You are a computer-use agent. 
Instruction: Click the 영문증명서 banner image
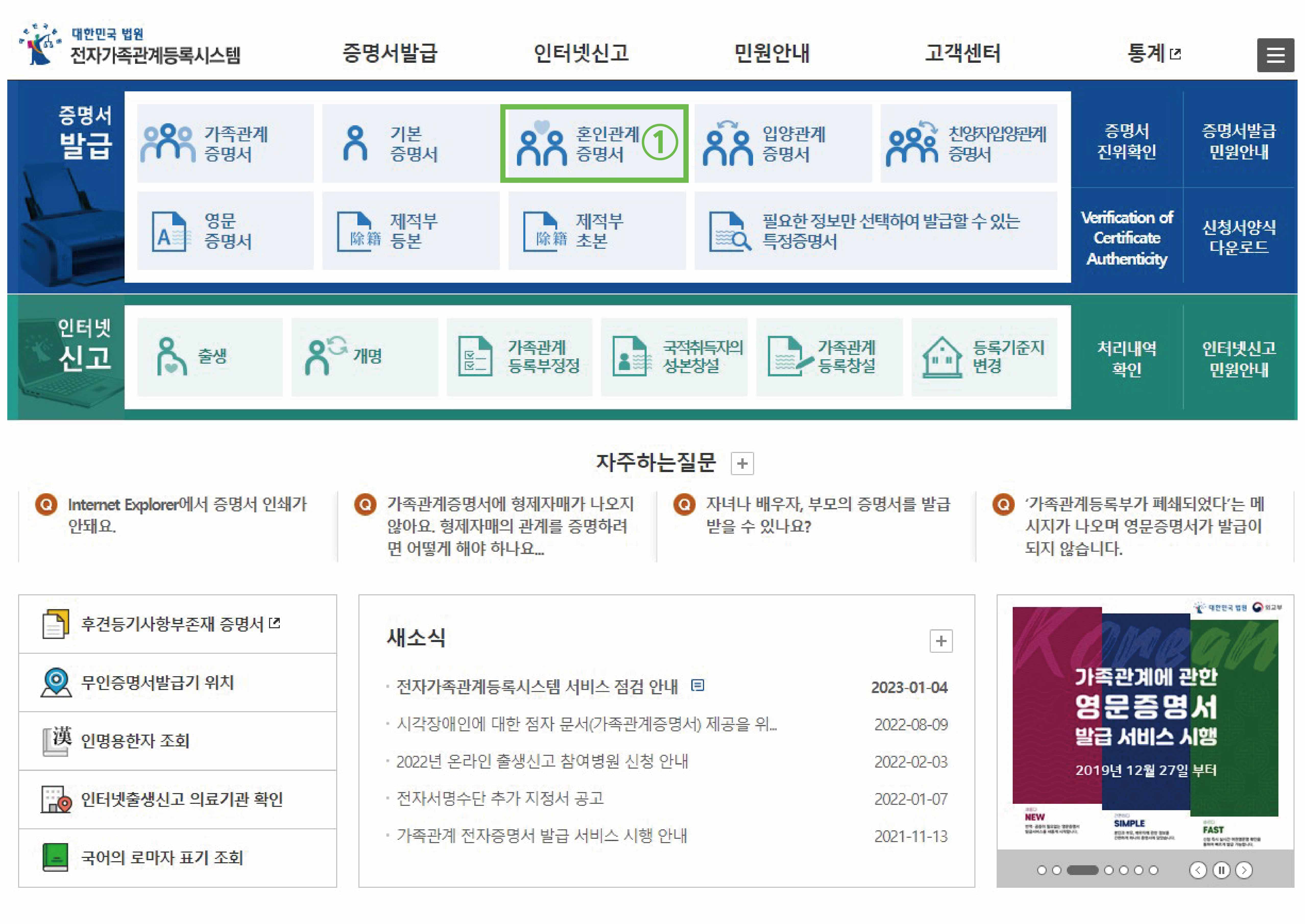(x=1145, y=723)
